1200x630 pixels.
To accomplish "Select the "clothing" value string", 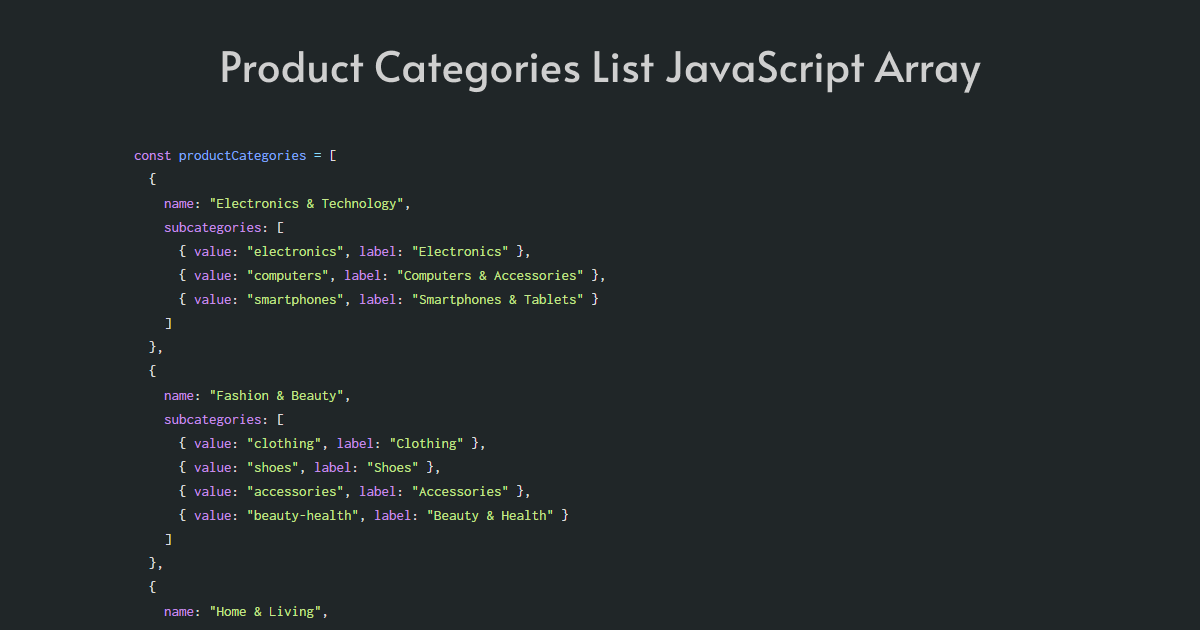I will (x=283, y=443).
